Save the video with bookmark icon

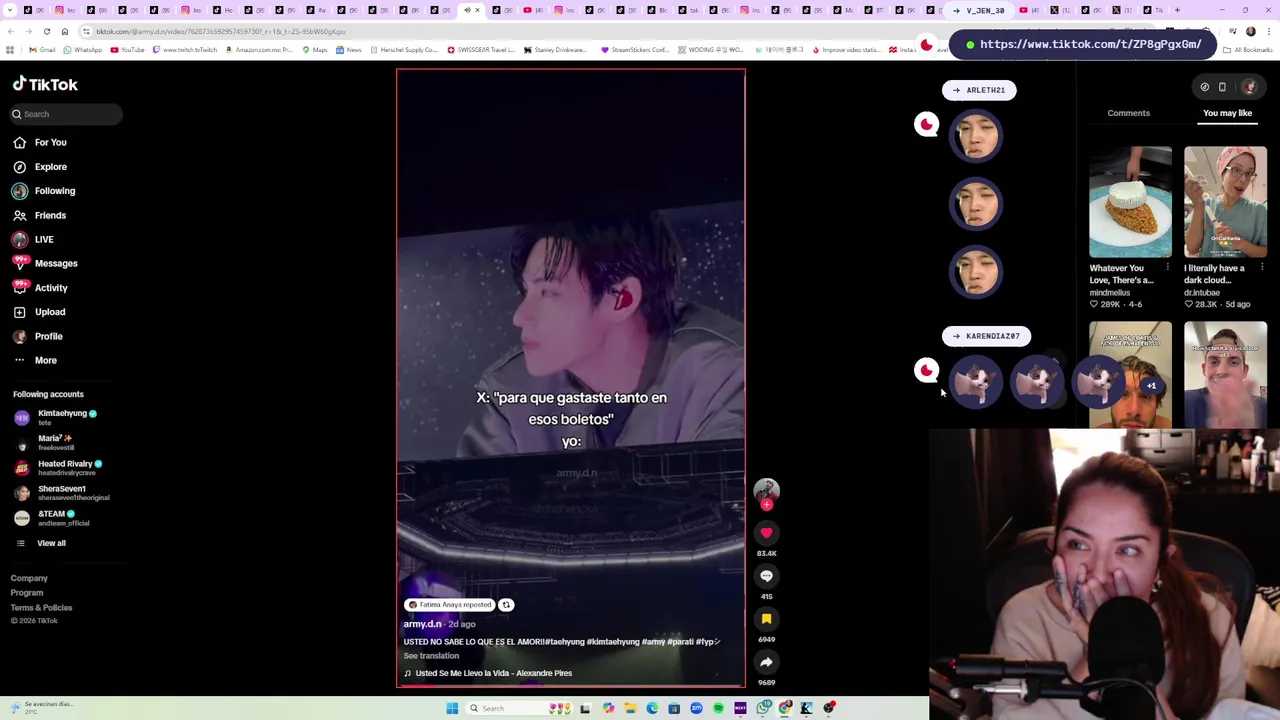point(766,619)
